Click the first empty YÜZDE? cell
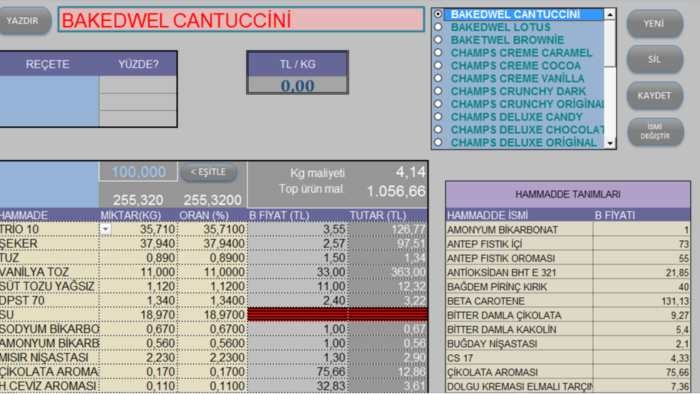This screenshot has height=394, width=700. click(138, 84)
